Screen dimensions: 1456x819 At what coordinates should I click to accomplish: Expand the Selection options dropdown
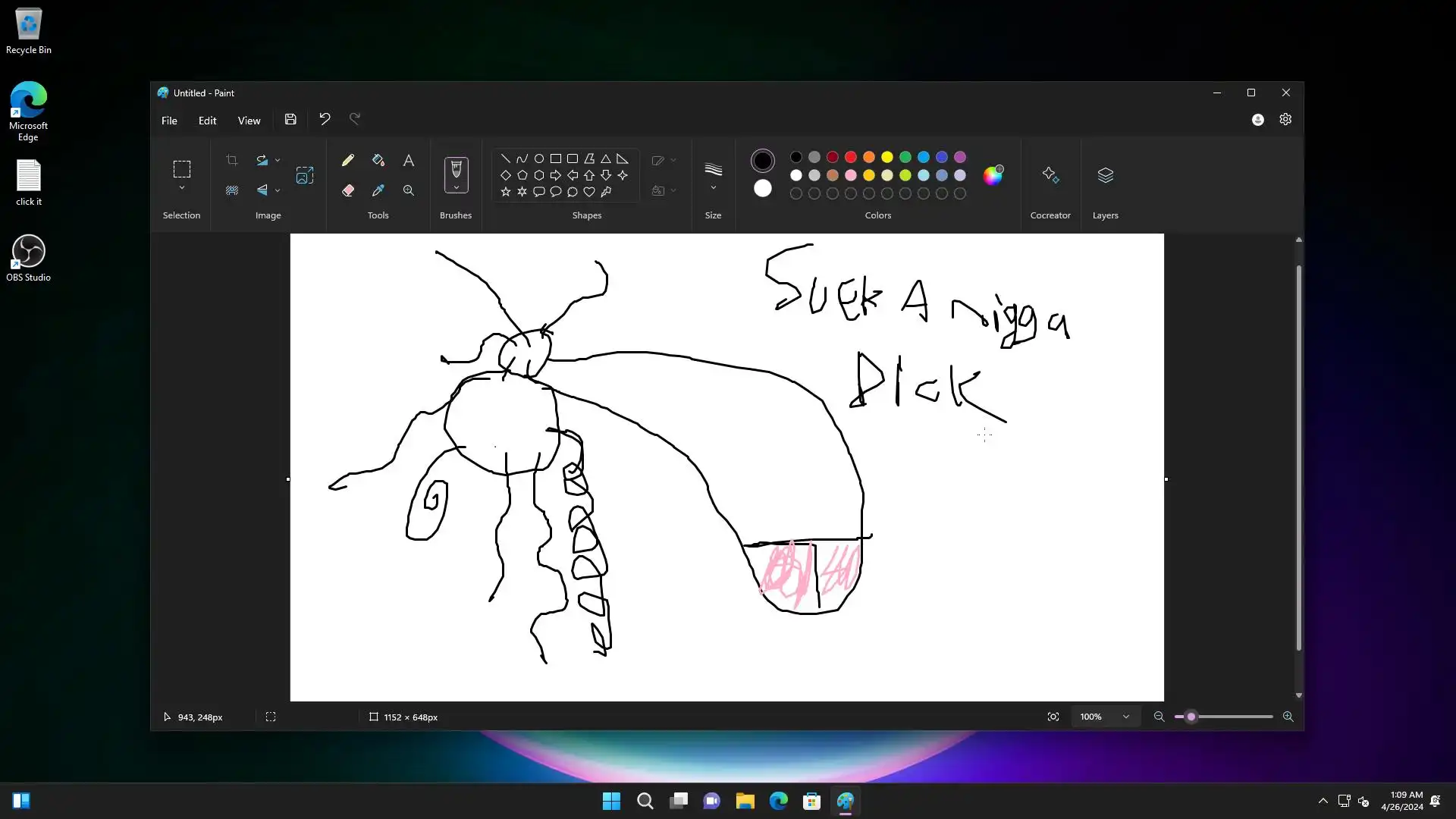click(x=182, y=188)
